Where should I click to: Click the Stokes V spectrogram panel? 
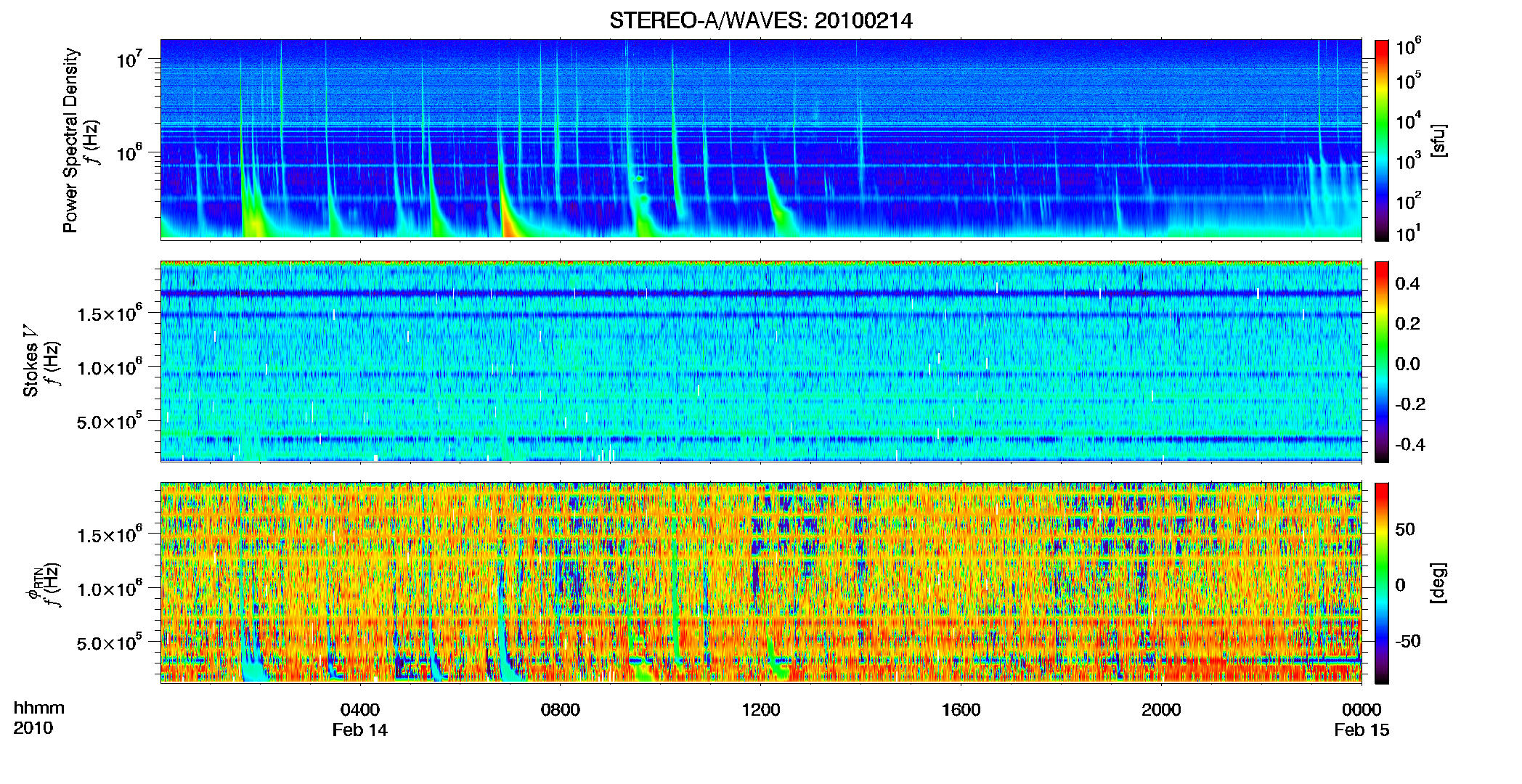761,362
